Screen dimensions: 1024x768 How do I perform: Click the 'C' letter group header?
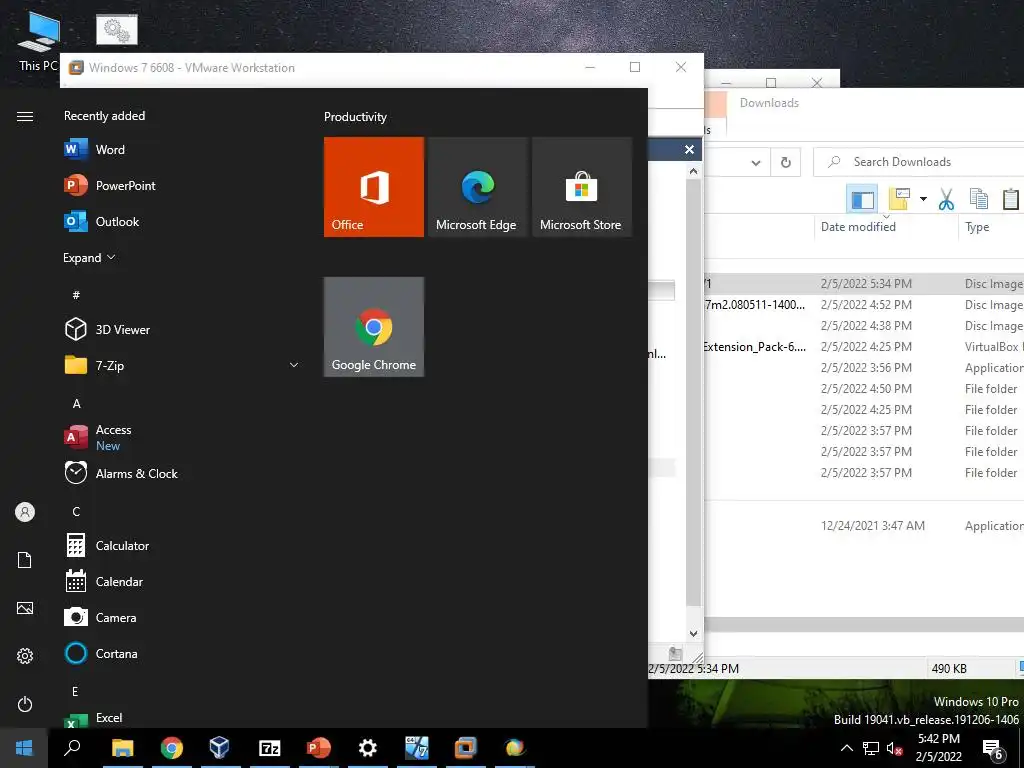(x=76, y=511)
